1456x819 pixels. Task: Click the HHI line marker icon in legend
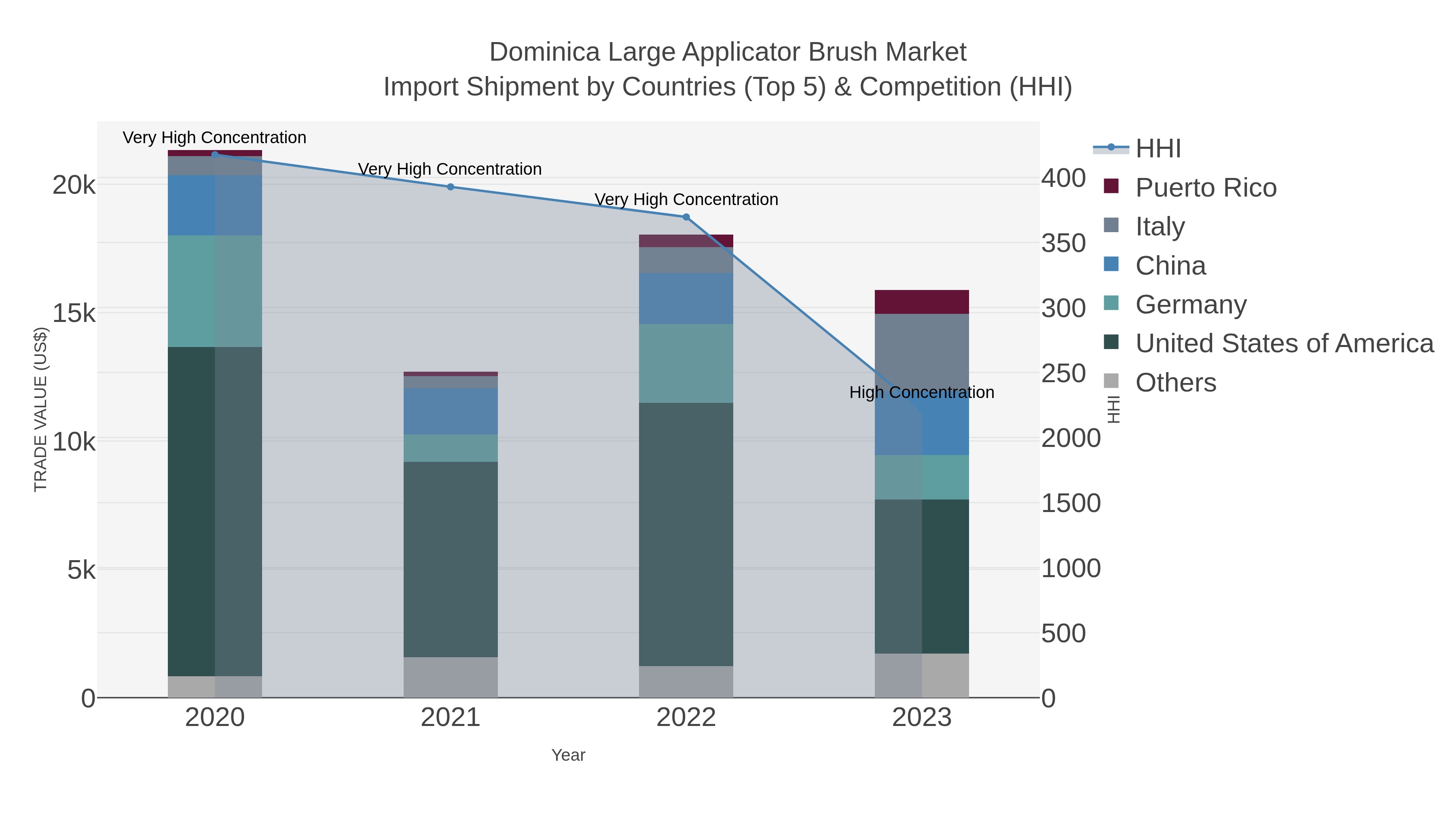[1111, 148]
